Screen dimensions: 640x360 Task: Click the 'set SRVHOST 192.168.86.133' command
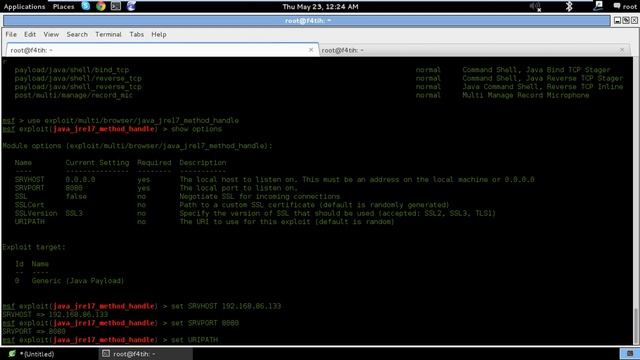226,306
